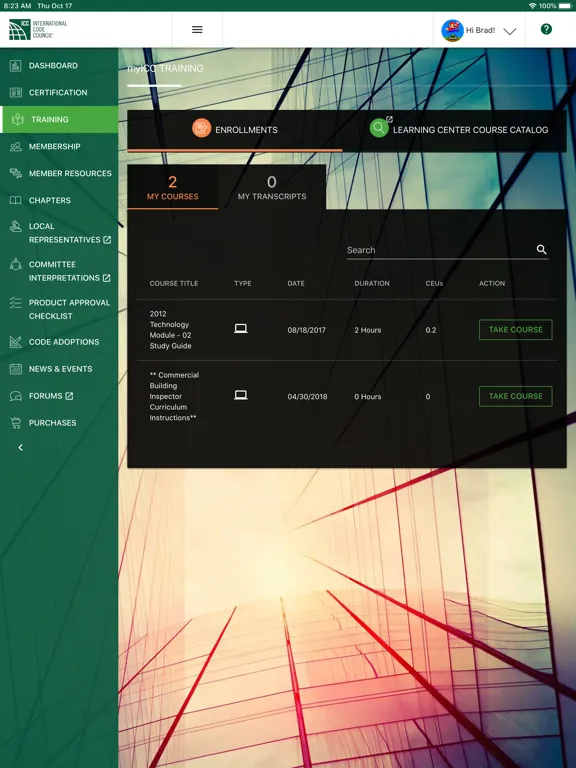Image resolution: width=576 pixels, height=768 pixels.
Task: Click the News & Events calendar icon
Action: [16, 369]
